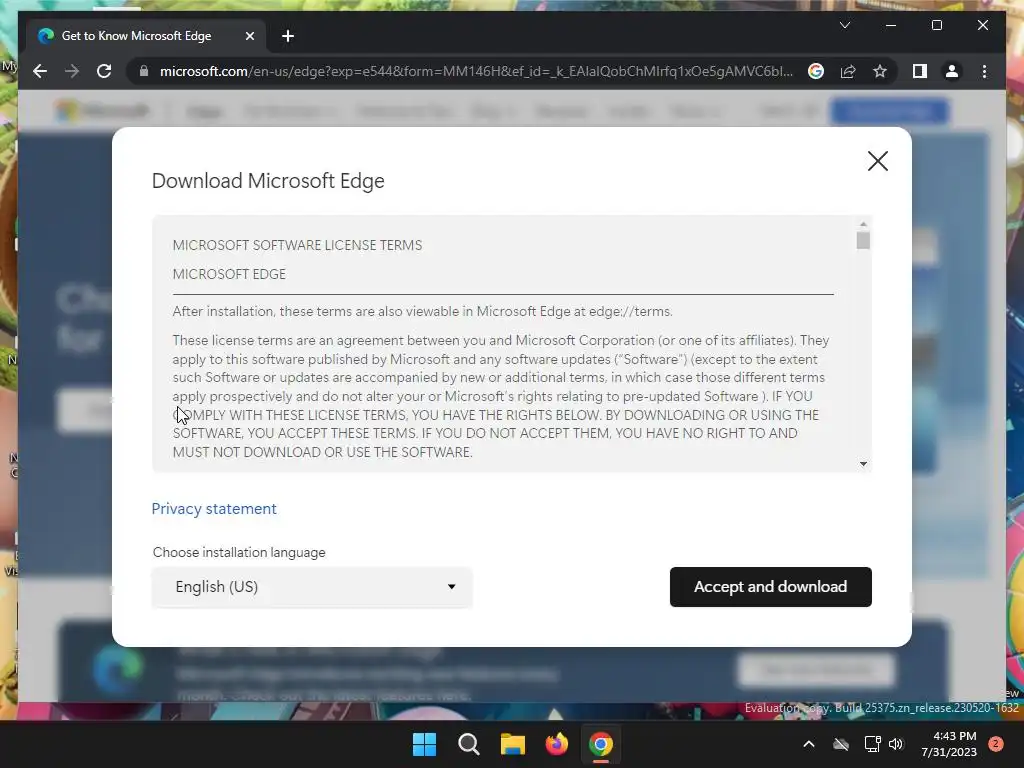Click the cloud sync tray icon
The width and height of the screenshot is (1024, 768).
pyautogui.click(x=841, y=744)
